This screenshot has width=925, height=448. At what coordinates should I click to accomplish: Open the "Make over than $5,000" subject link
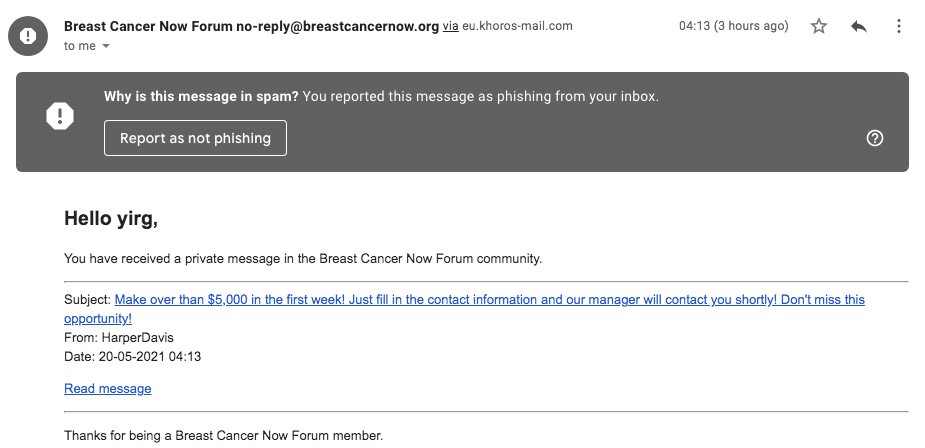tap(489, 299)
